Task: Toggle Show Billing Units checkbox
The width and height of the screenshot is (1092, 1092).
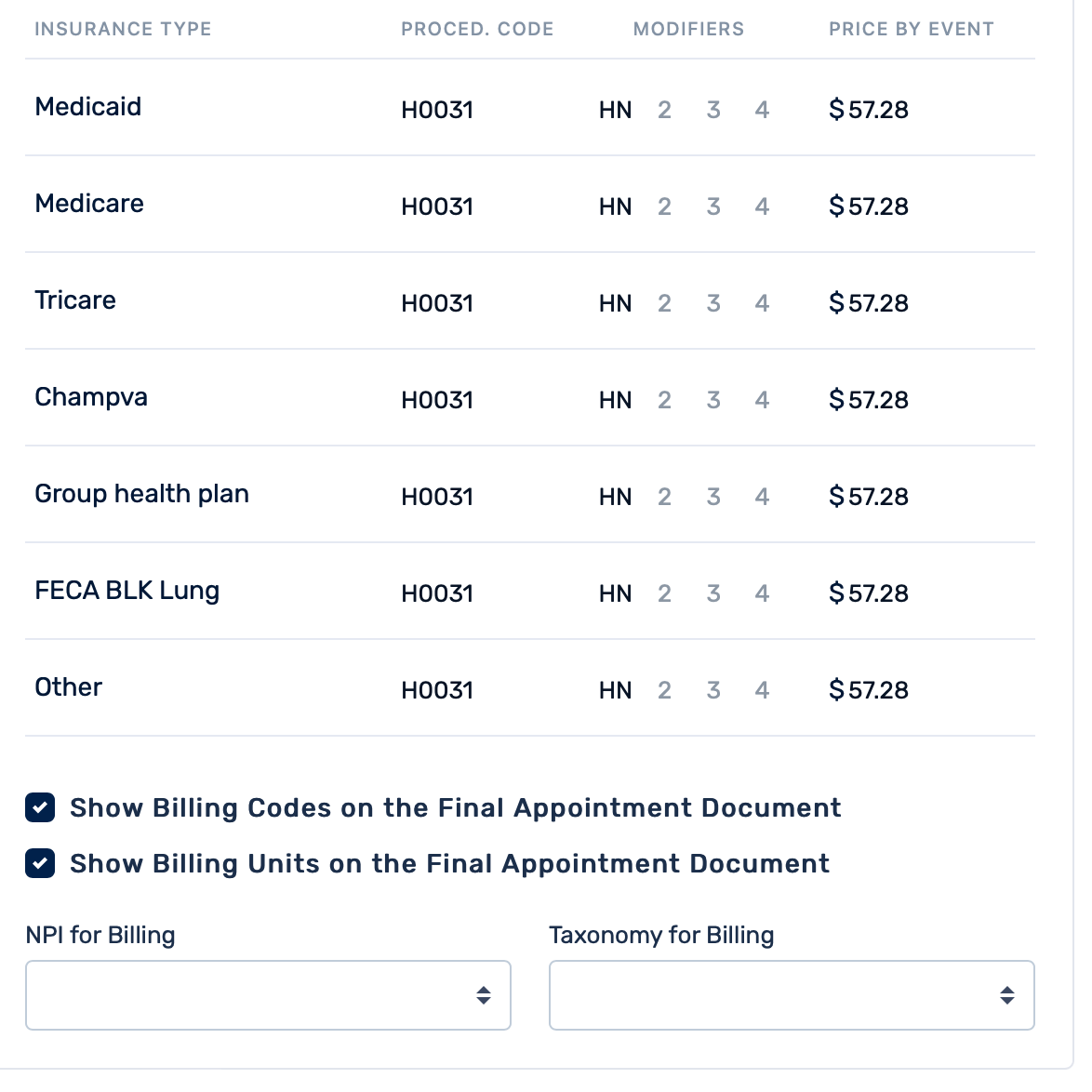Action: 40,863
